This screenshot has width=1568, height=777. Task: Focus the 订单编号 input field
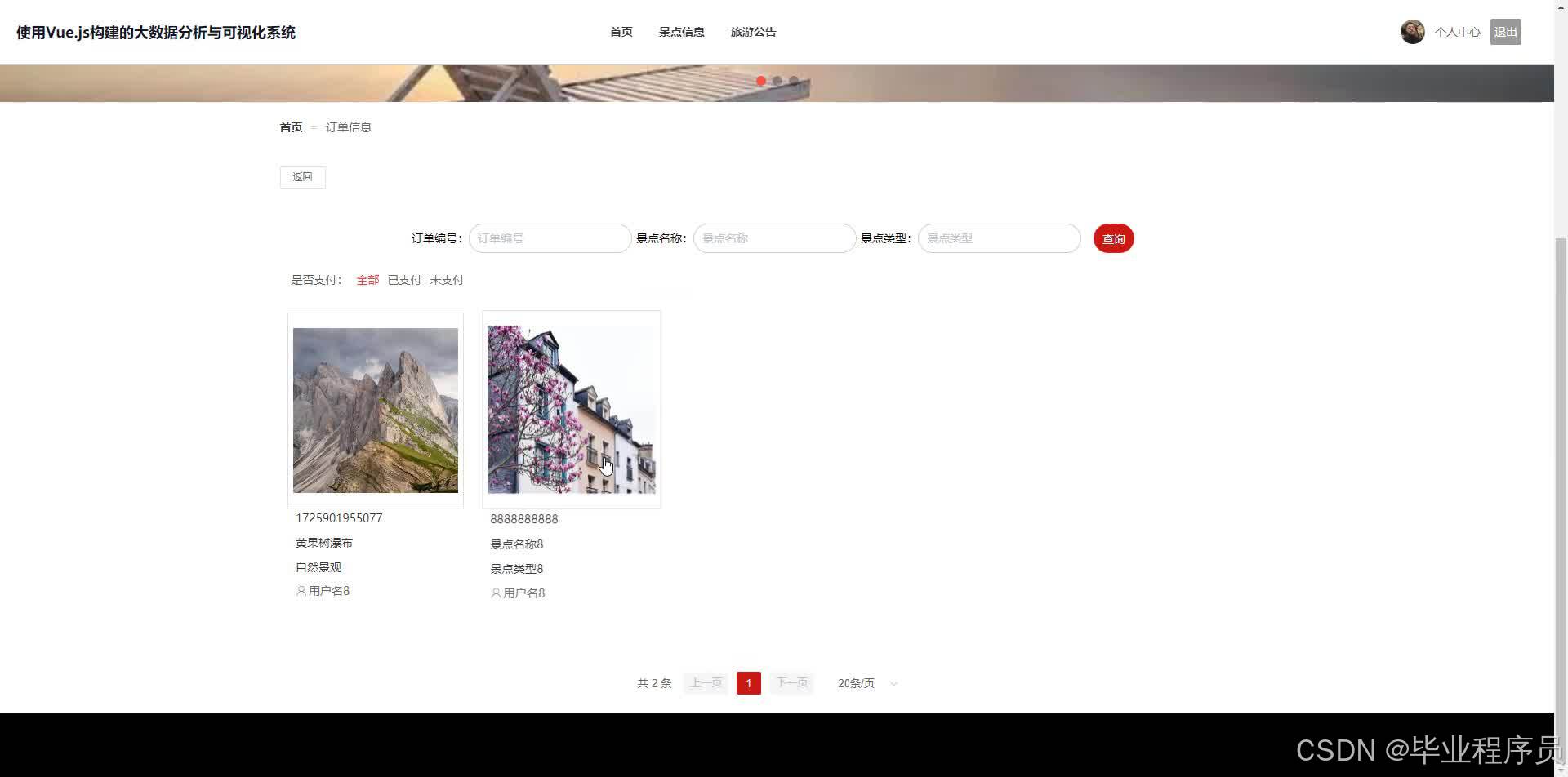coord(550,238)
